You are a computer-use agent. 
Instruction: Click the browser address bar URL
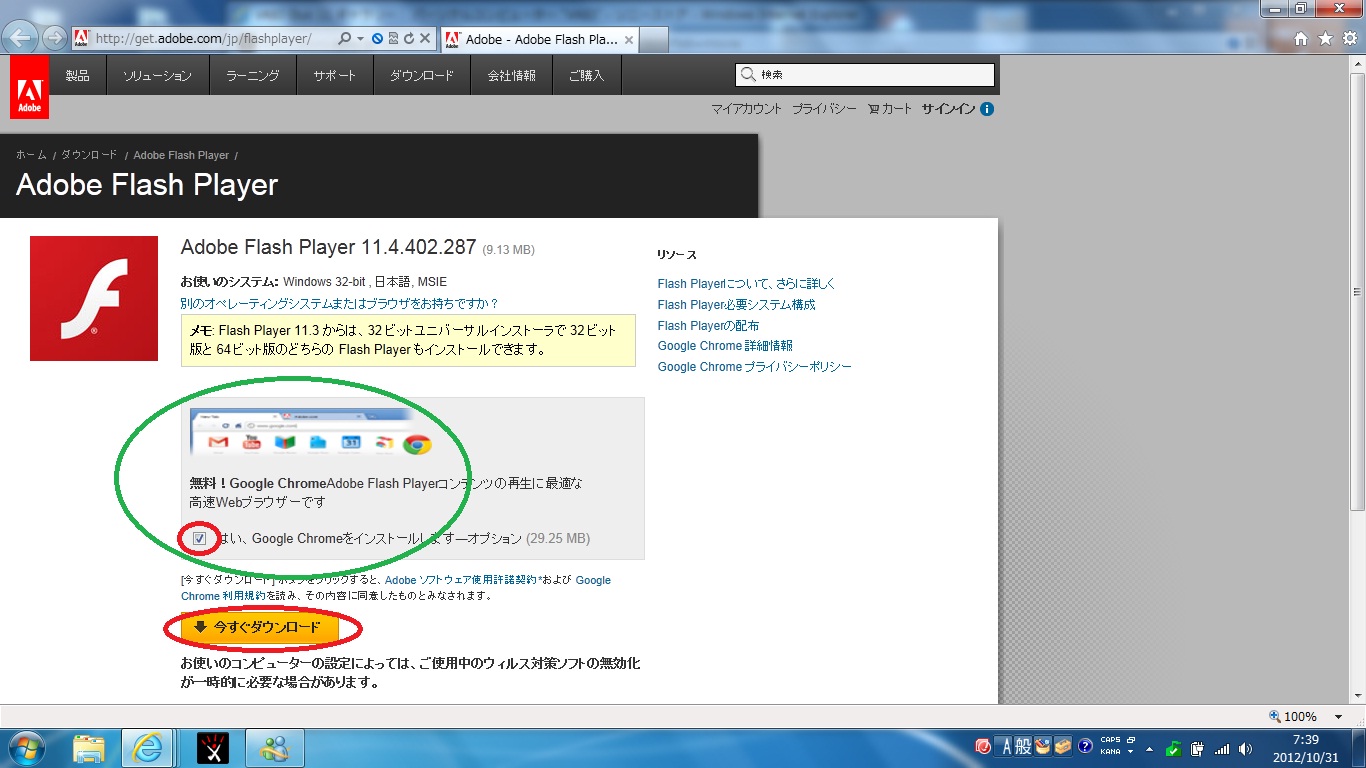tap(203, 39)
